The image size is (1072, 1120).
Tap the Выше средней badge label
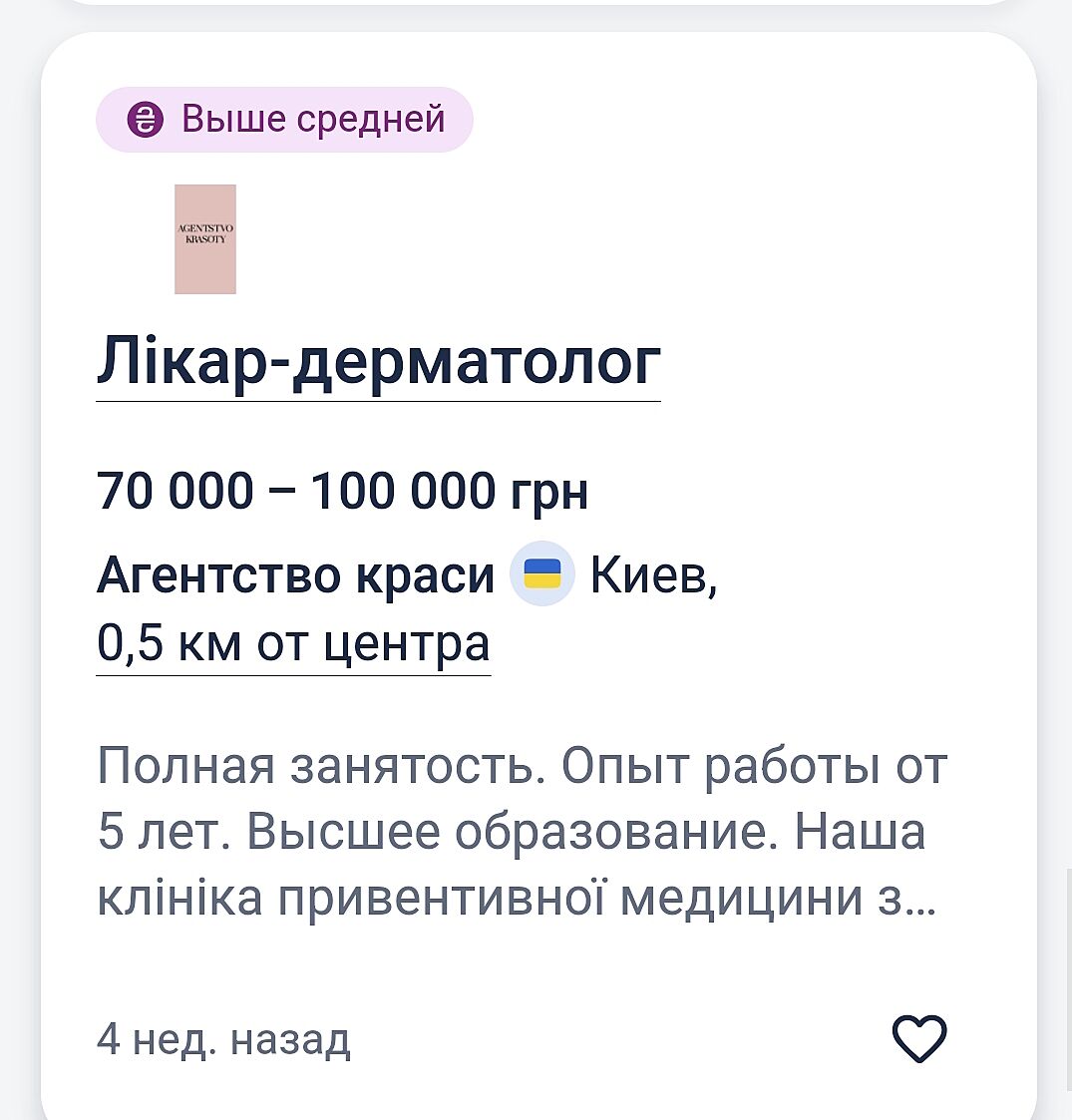(313, 120)
